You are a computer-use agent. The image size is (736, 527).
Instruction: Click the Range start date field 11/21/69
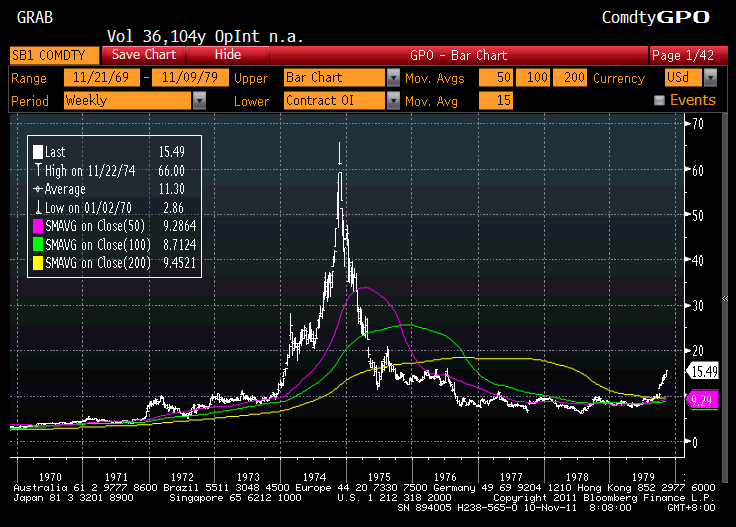[99, 78]
